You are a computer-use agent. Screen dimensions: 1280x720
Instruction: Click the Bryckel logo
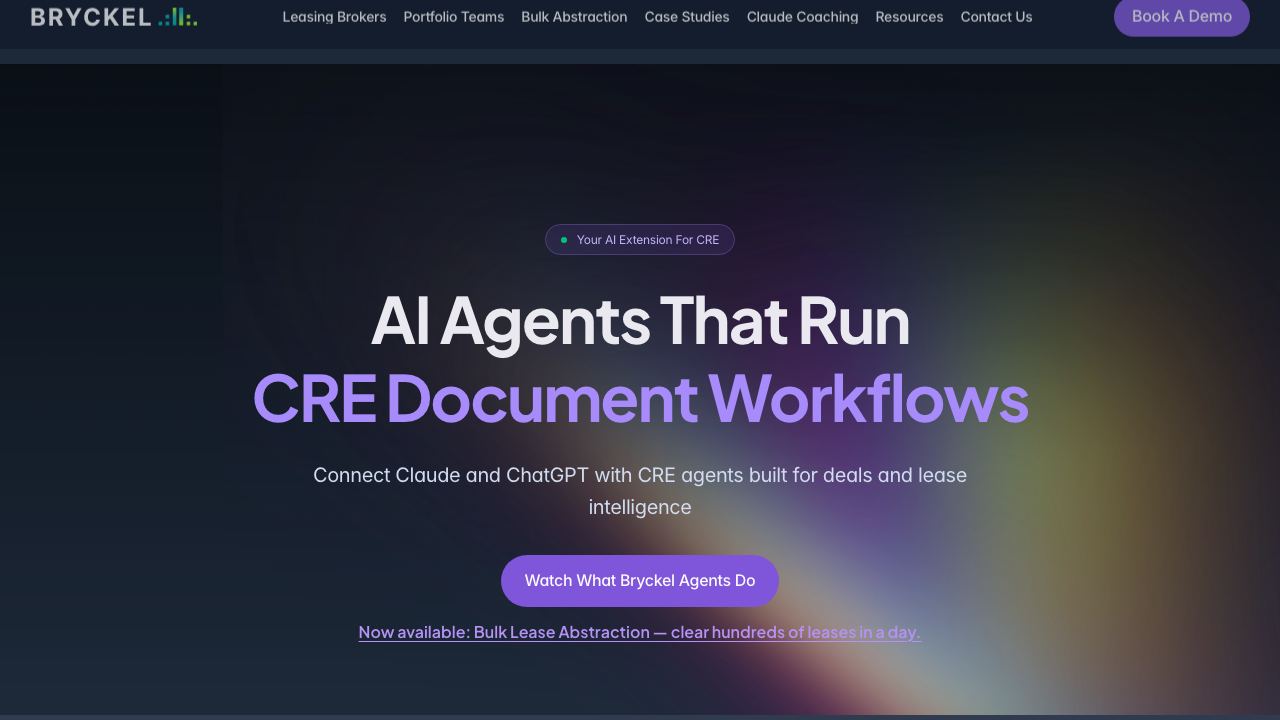pos(114,17)
